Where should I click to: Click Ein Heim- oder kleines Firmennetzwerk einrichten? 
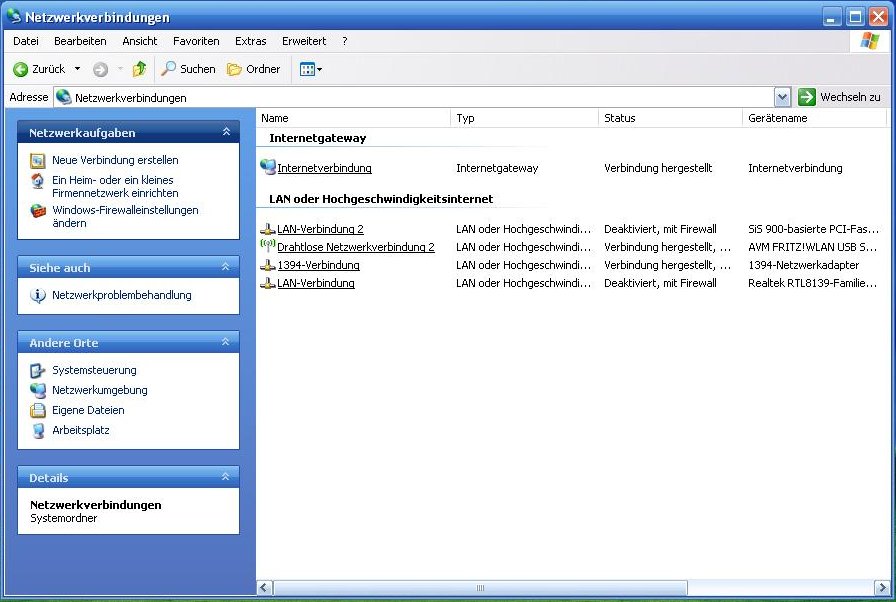[115, 187]
